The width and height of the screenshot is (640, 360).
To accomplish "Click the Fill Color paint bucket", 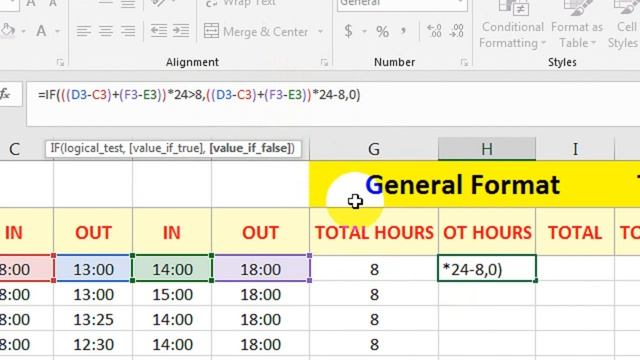I will 7,31.
